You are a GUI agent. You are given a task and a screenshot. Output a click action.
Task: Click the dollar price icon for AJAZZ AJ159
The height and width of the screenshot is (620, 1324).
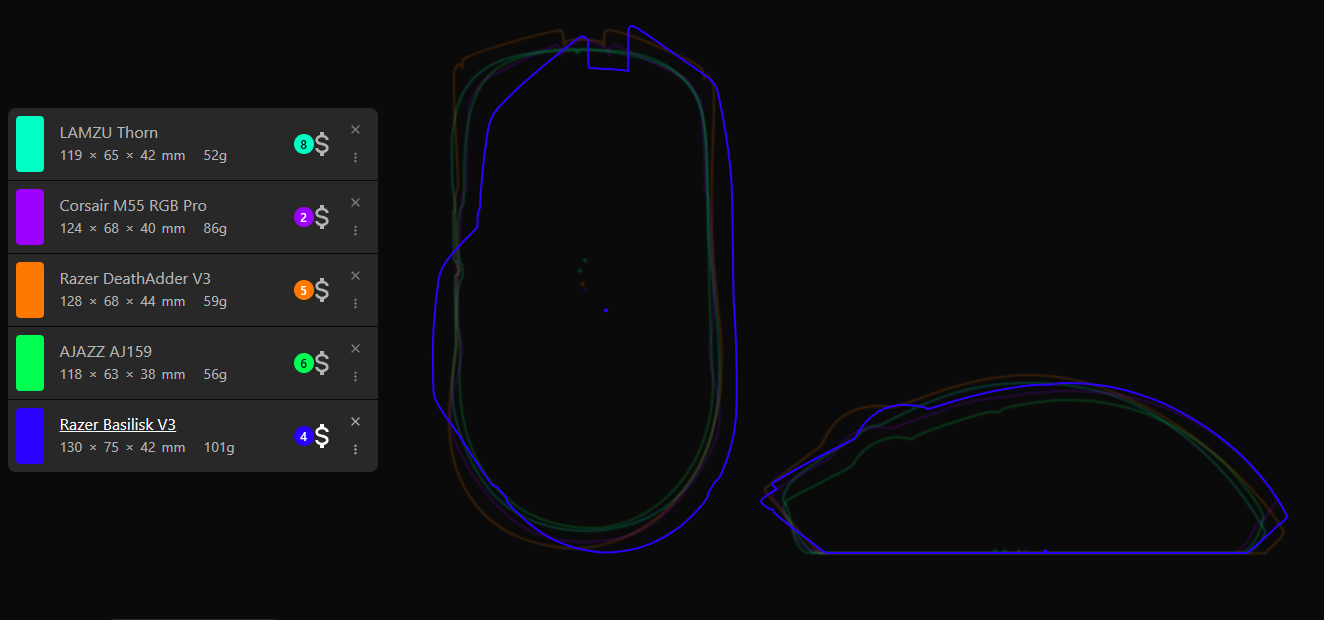pos(322,363)
